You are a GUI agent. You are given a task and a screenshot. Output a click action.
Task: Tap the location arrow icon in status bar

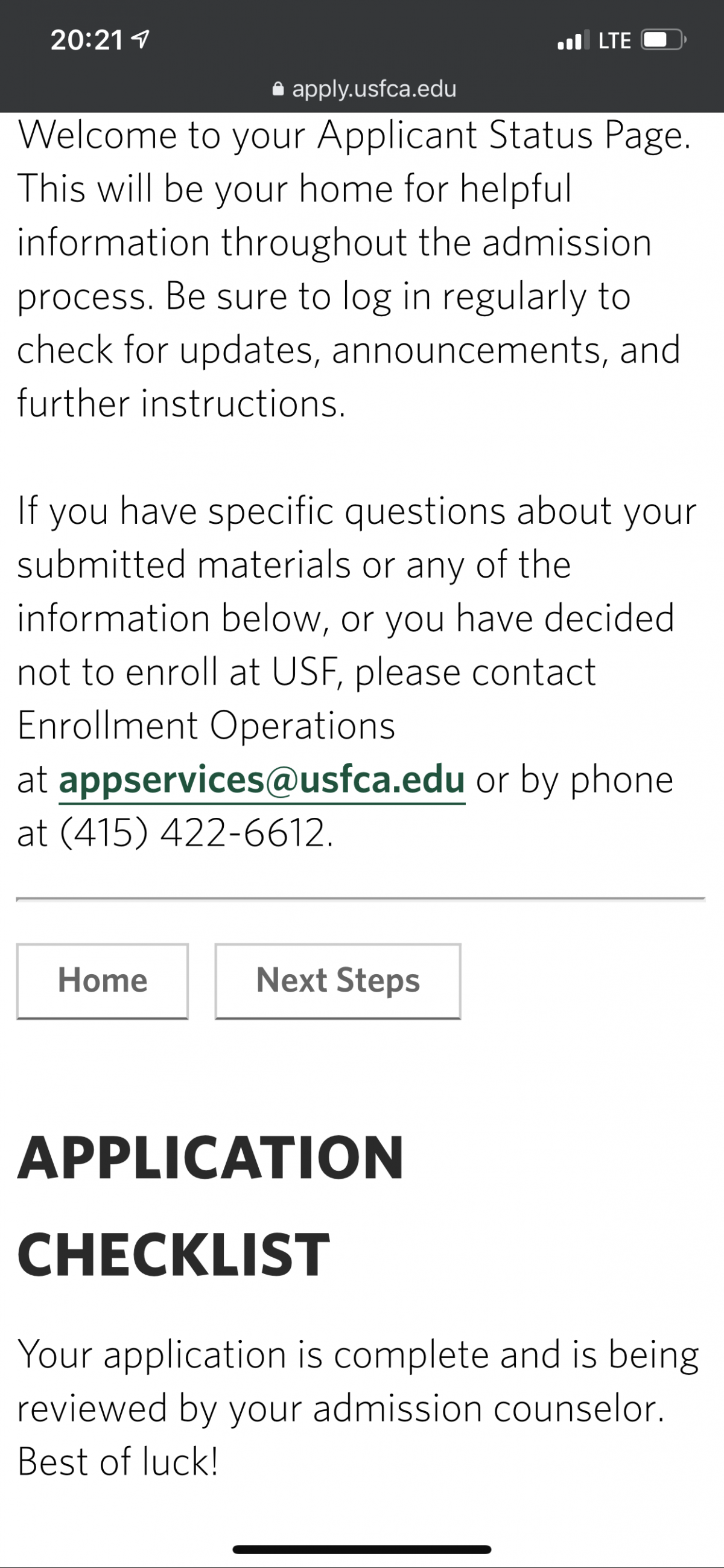click(141, 40)
